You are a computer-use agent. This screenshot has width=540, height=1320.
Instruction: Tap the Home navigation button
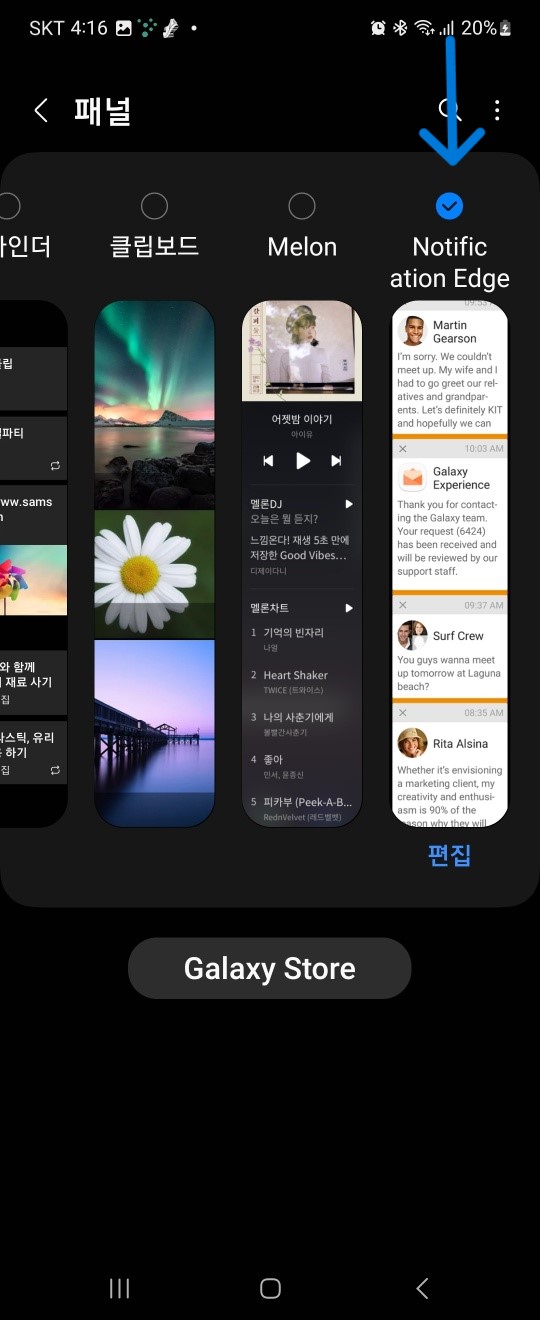click(270, 1289)
